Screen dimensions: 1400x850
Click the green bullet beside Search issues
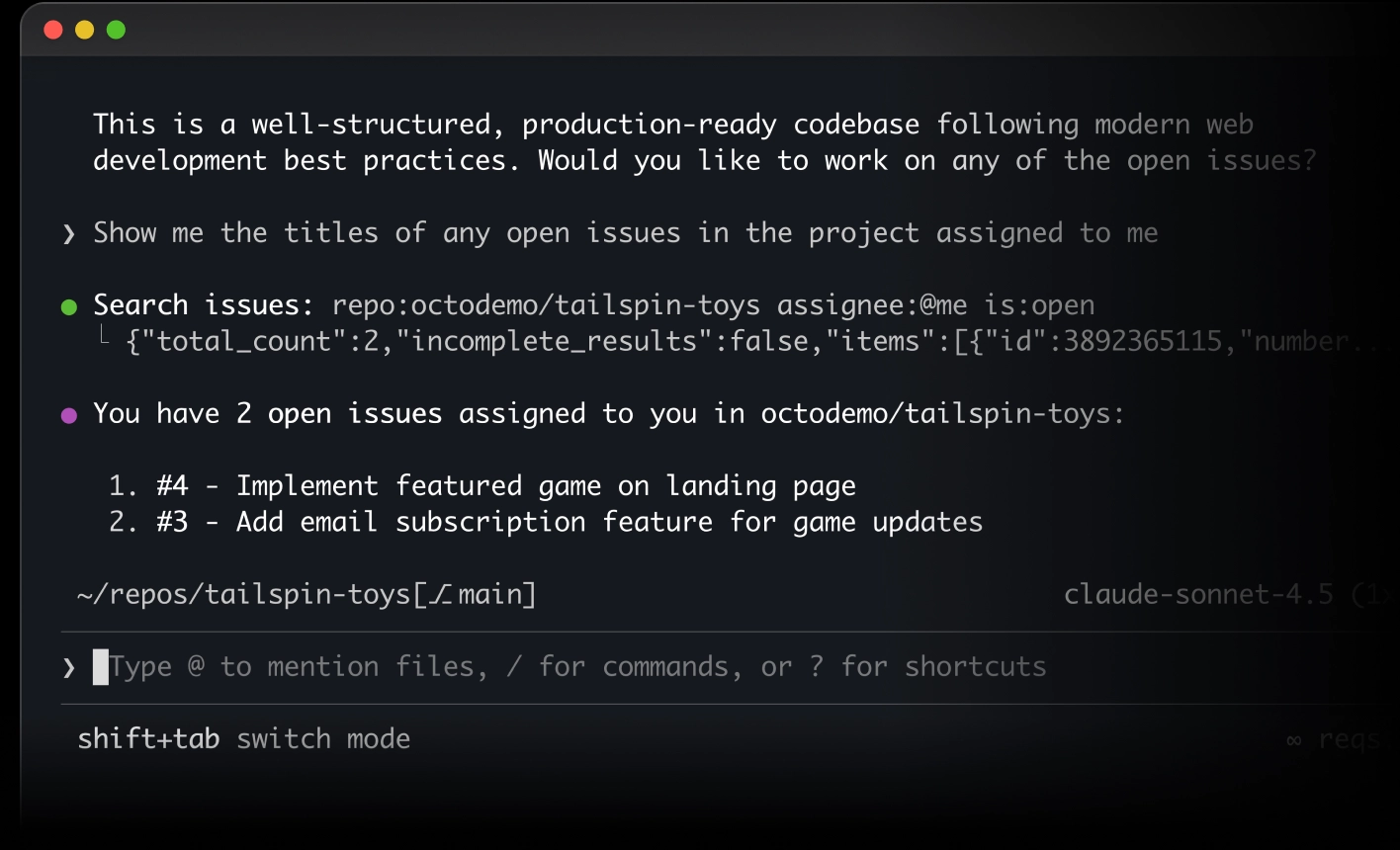pos(68,306)
